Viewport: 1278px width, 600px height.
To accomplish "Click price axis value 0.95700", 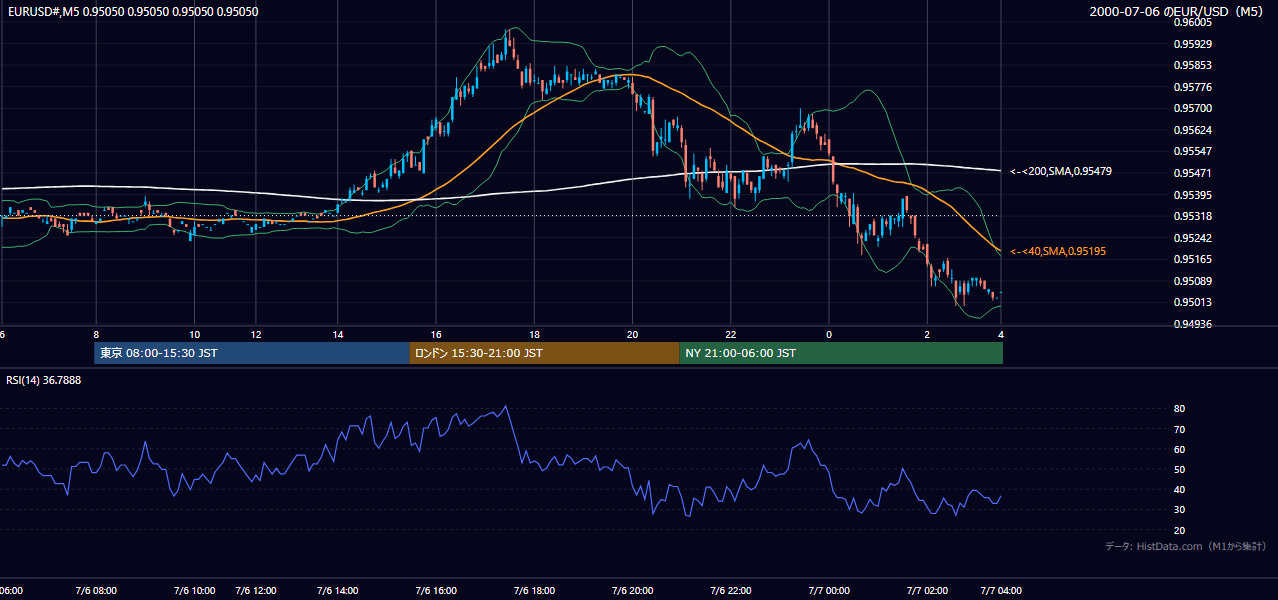I will click(x=1192, y=109).
